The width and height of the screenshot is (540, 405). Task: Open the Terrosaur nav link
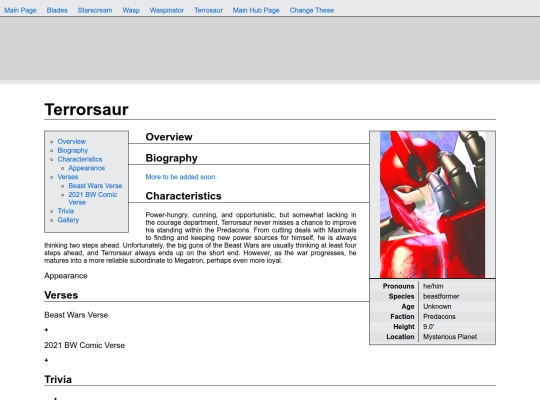[x=208, y=10]
